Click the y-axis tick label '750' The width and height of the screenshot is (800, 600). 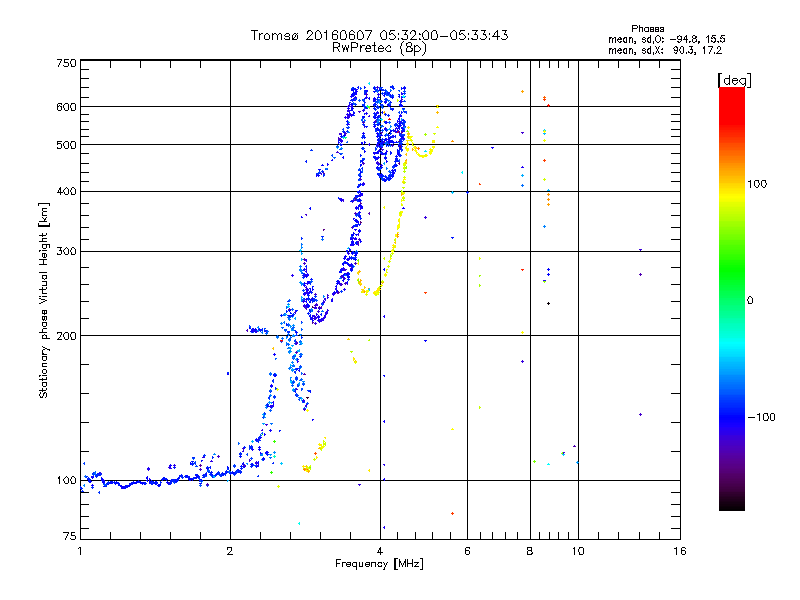67,63
